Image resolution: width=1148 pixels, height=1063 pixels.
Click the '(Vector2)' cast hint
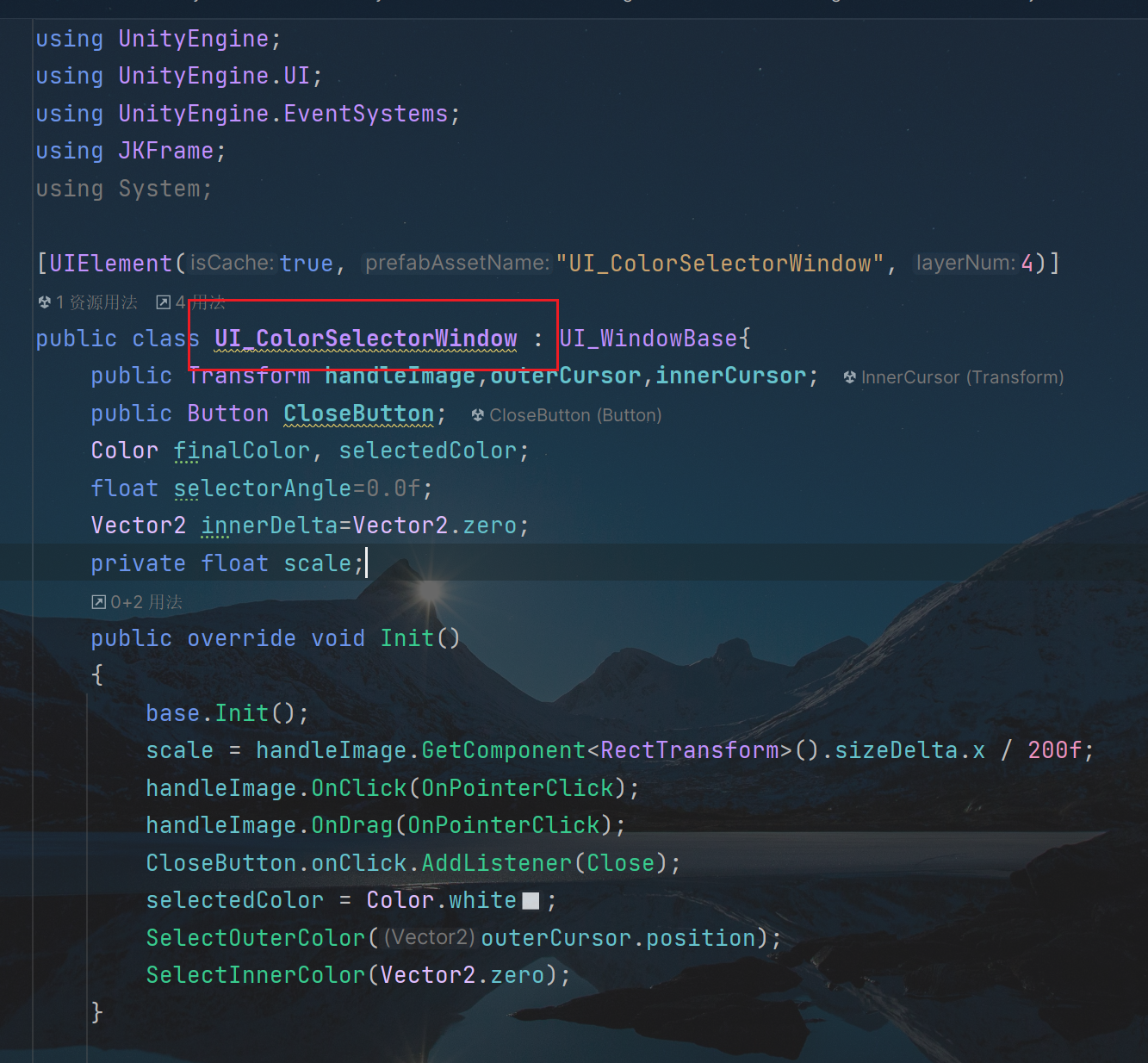(430, 937)
